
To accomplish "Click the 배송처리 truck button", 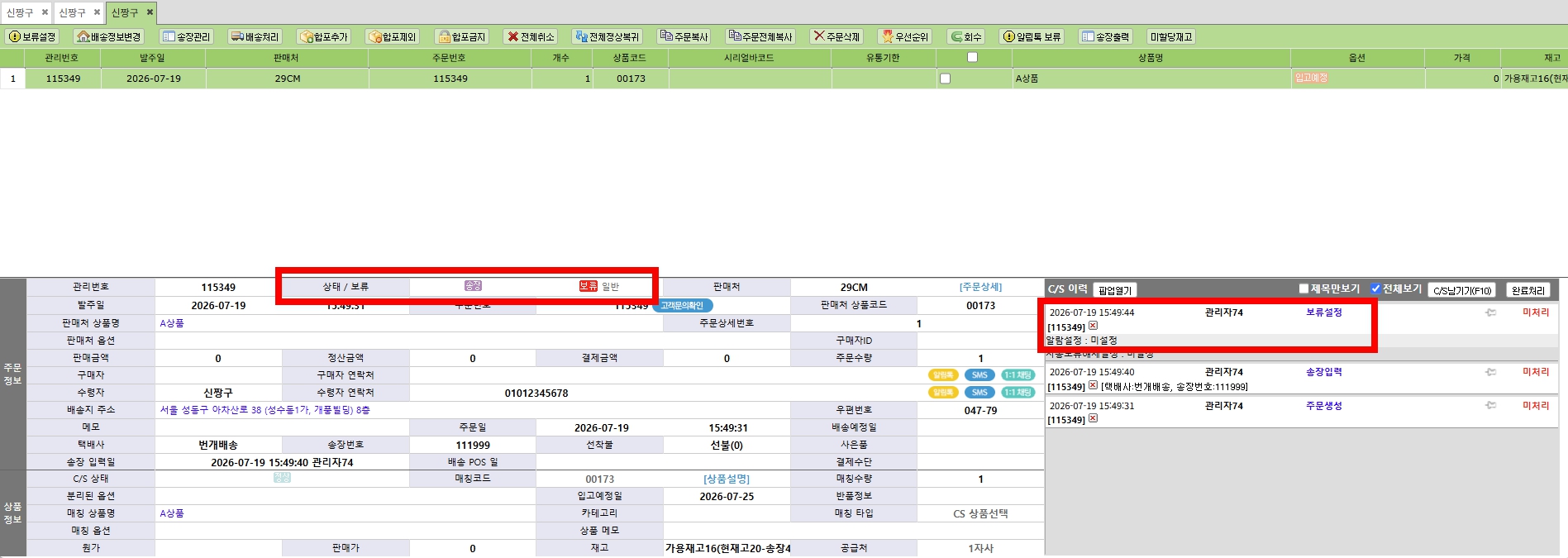I will 255,36.
